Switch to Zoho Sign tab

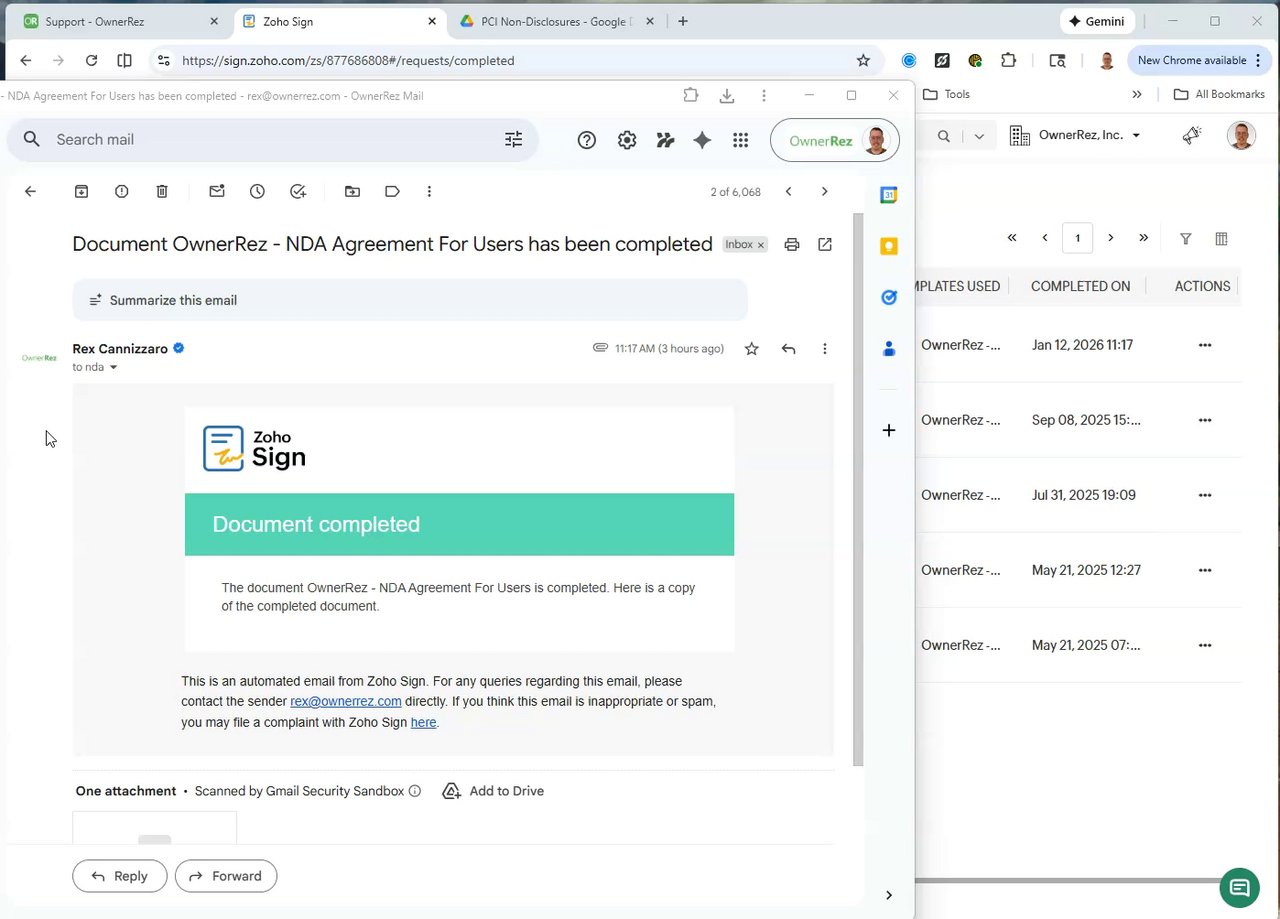(340, 21)
